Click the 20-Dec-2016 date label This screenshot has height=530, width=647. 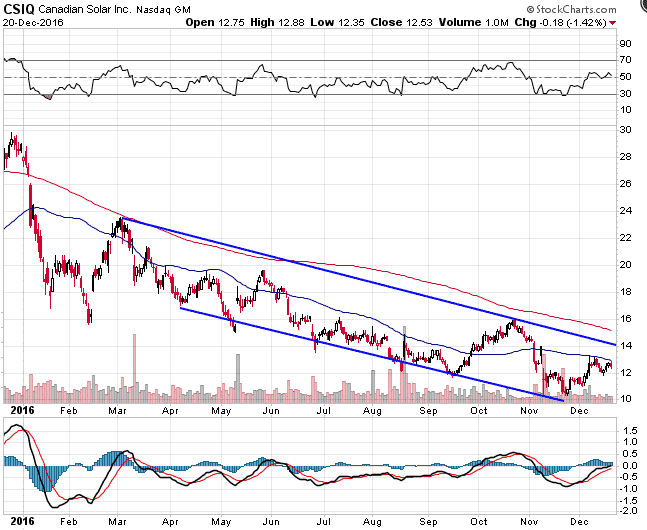point(33,22)
